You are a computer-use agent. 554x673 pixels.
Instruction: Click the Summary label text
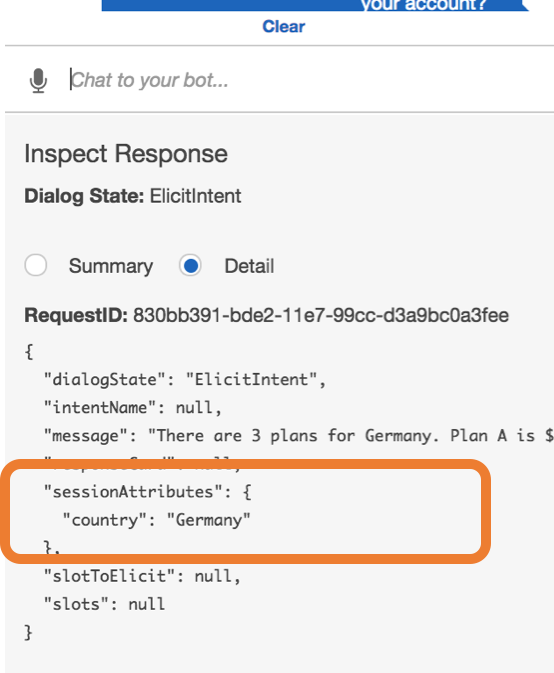click(111, 266)
